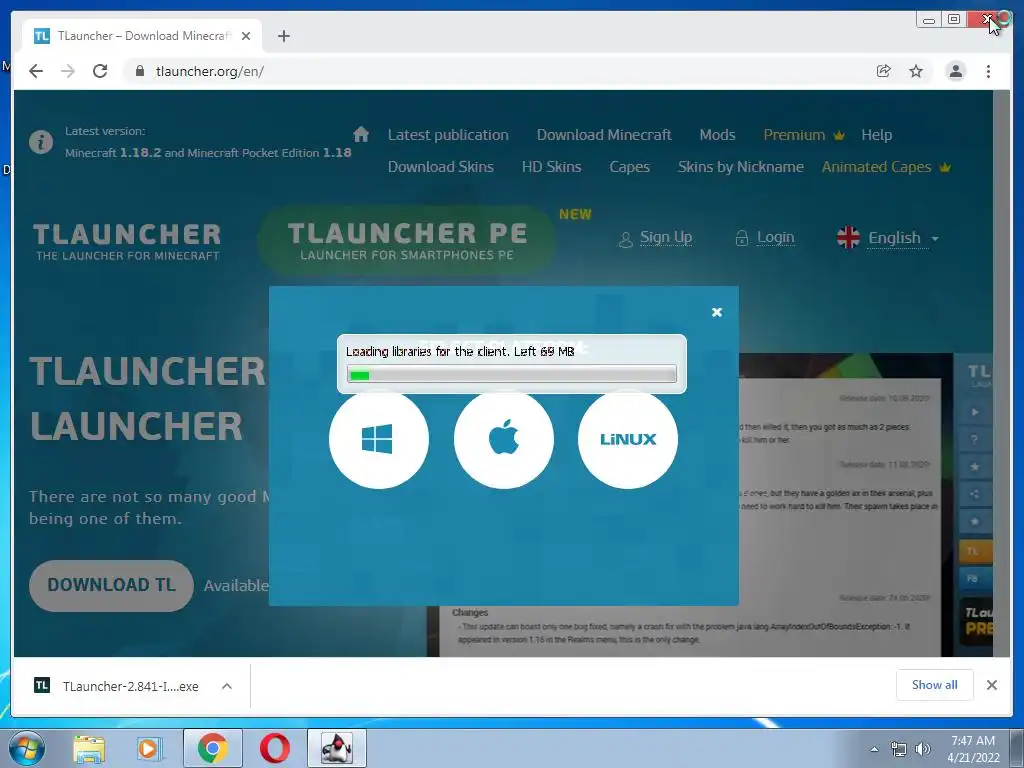Open Opera browser from taskbar
Screen dimensions: 1024x768
(275, 748)
